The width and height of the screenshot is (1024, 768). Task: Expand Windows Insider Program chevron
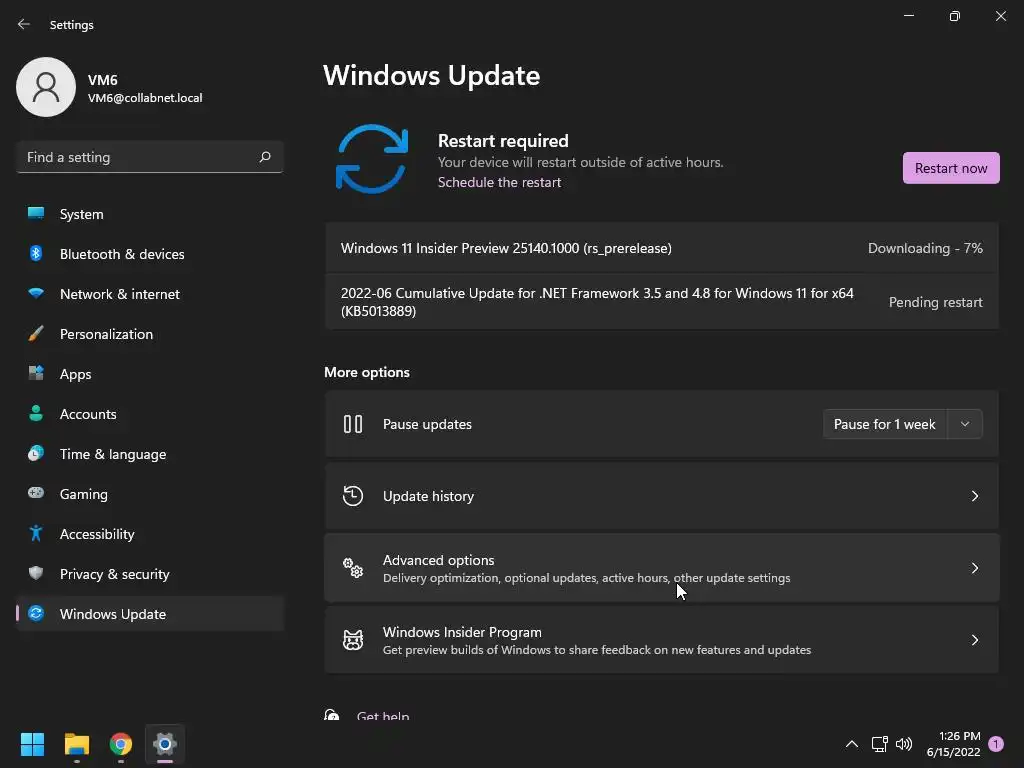(x=974, y=640)
